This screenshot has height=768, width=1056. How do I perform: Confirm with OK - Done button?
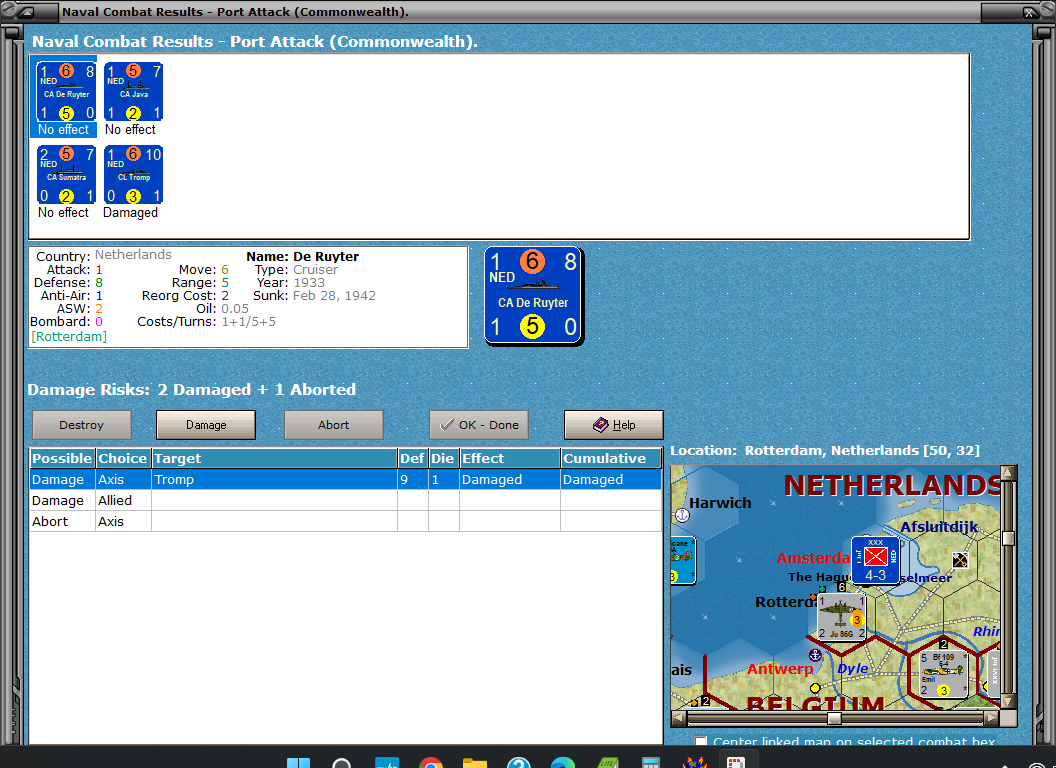[479, 425]
